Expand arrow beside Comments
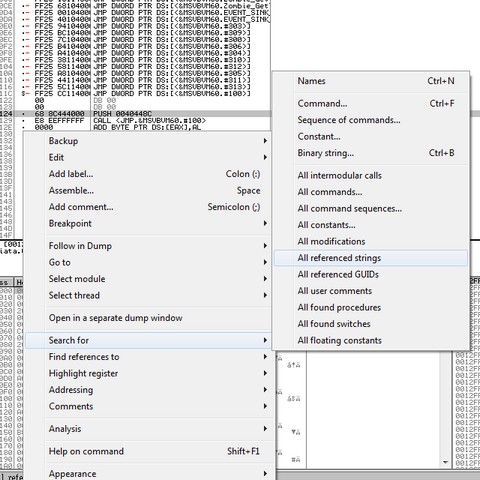This screenshot has height=480, width=480. (265, 406)
